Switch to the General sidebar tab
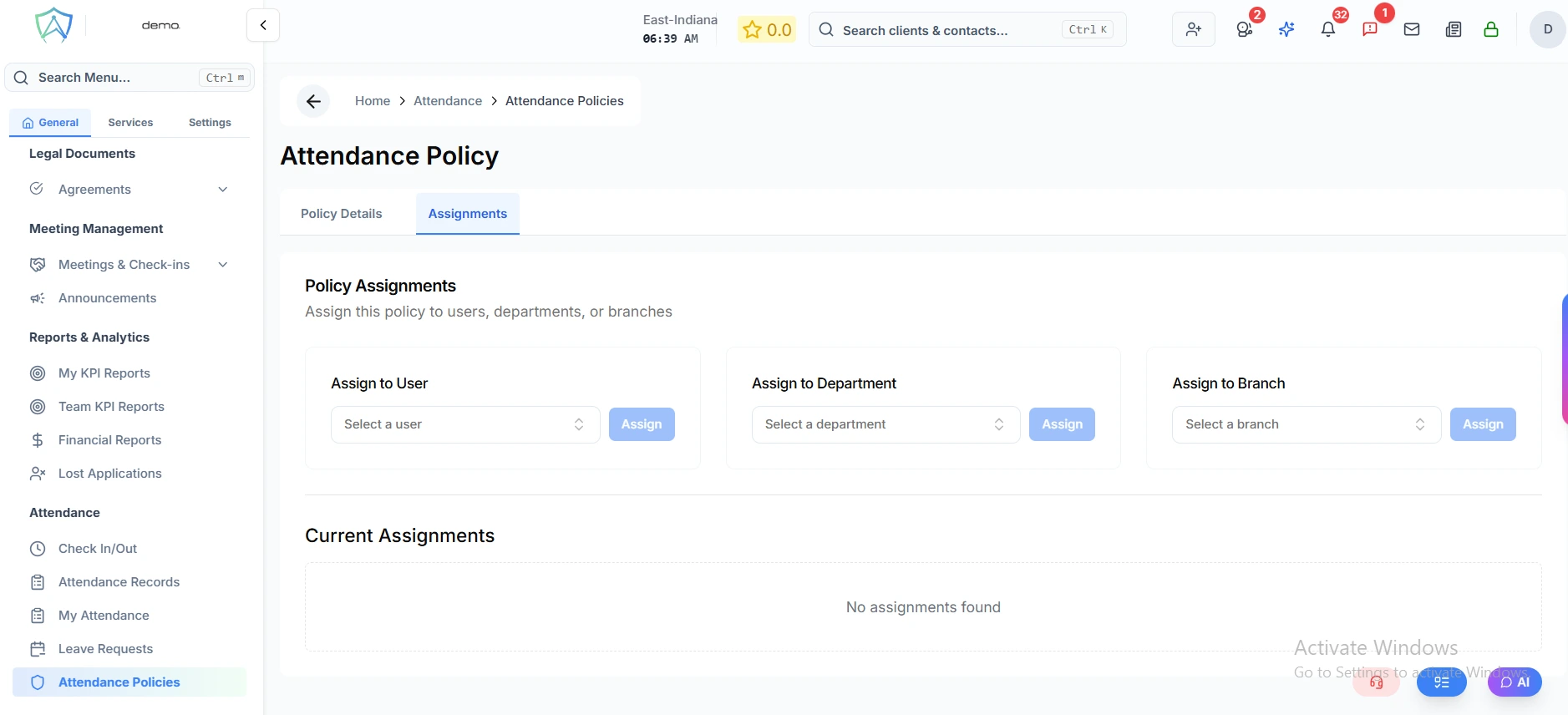Image resolution: width=1568 pixels, height=715 pixels. pos(50,123)
